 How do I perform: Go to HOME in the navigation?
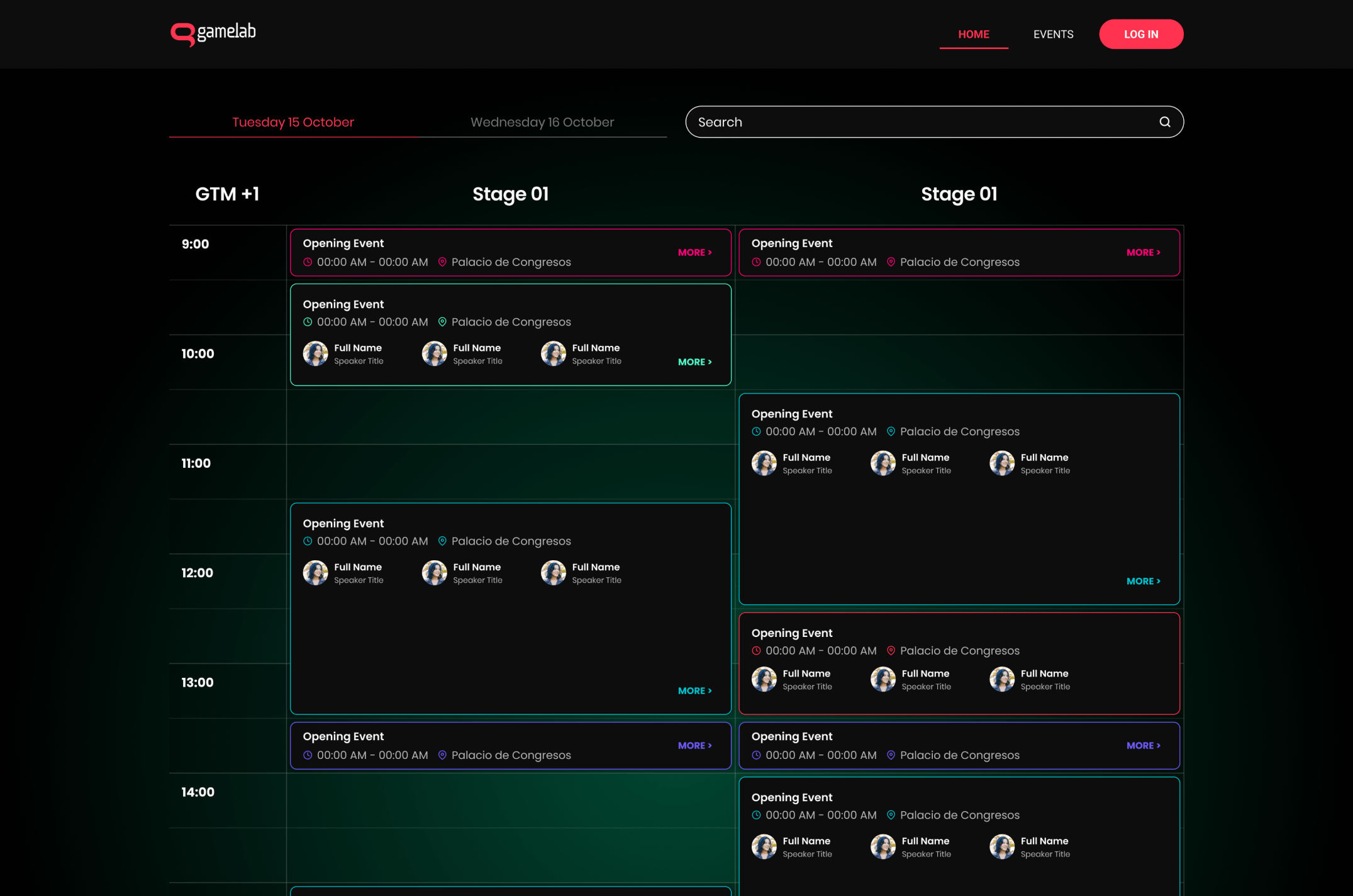[x=973, y=35]
